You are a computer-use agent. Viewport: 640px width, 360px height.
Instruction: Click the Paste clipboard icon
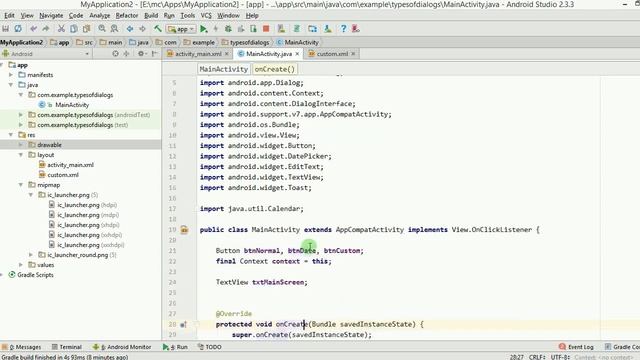pyautogui.click(x=86, y=29)
